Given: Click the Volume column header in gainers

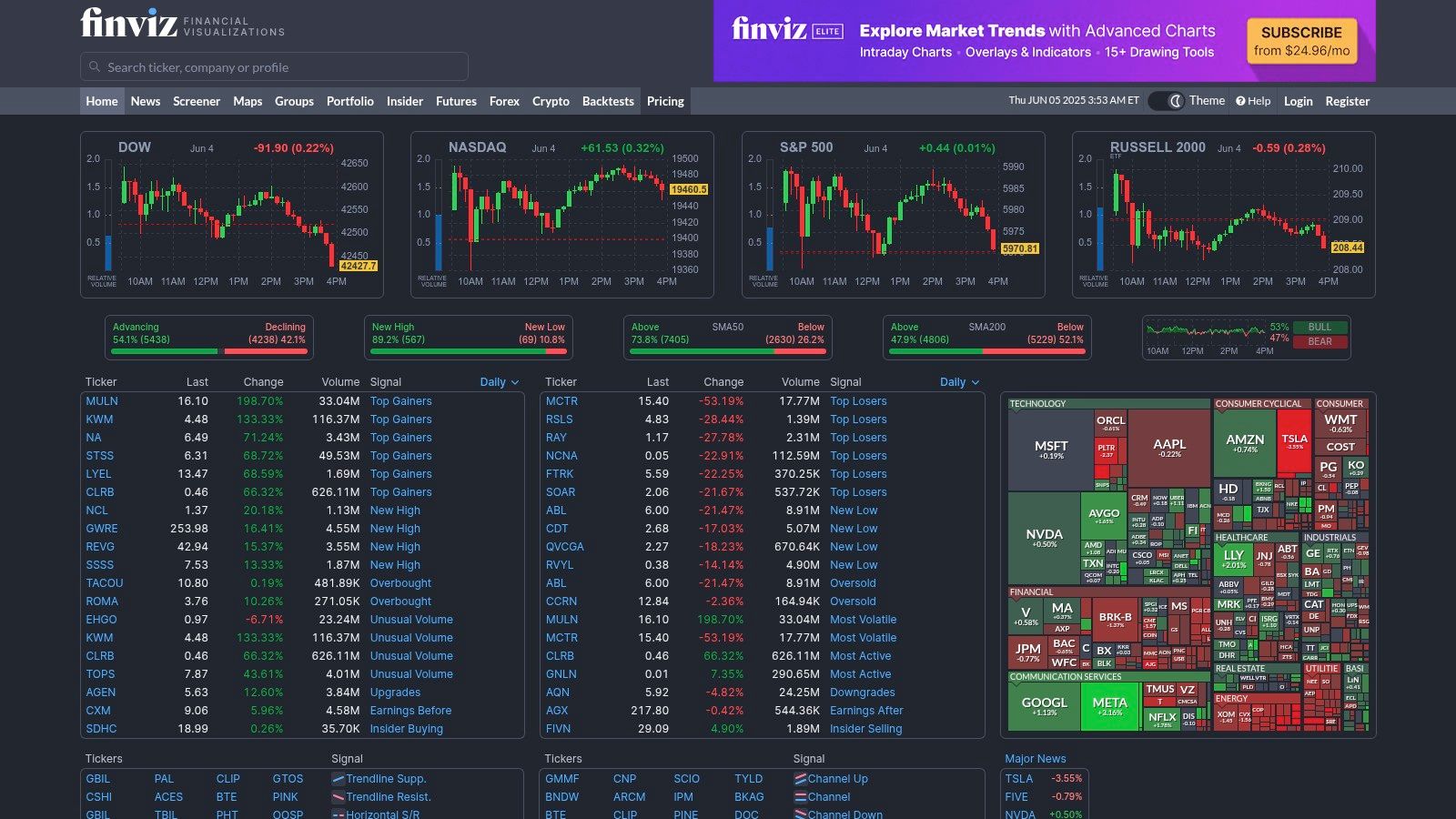Looking at the screenshot, I should (x=340, y=382).
